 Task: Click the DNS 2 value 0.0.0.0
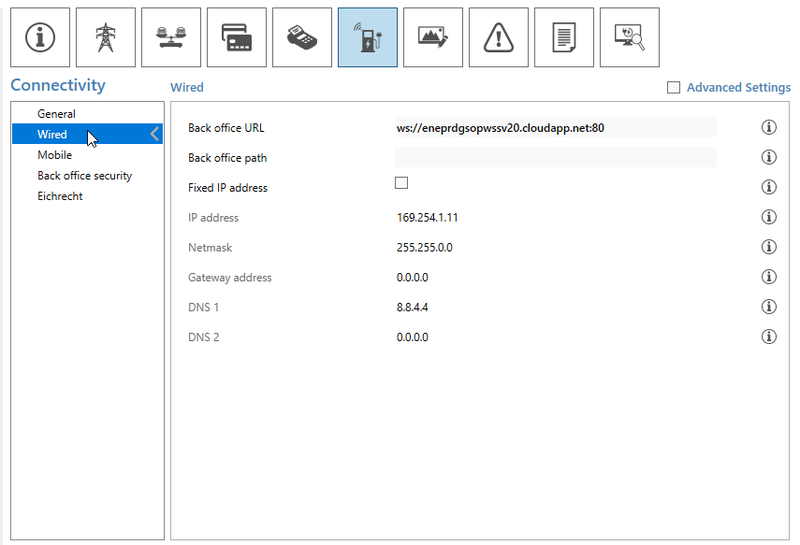click(412, 337)
